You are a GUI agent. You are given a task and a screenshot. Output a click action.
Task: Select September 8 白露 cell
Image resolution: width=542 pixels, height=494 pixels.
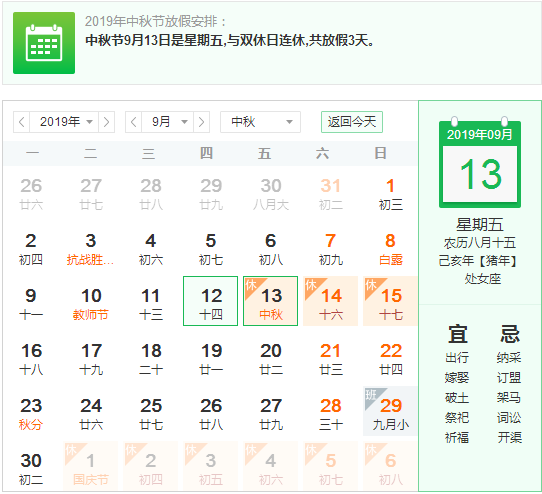pos(390,246)
